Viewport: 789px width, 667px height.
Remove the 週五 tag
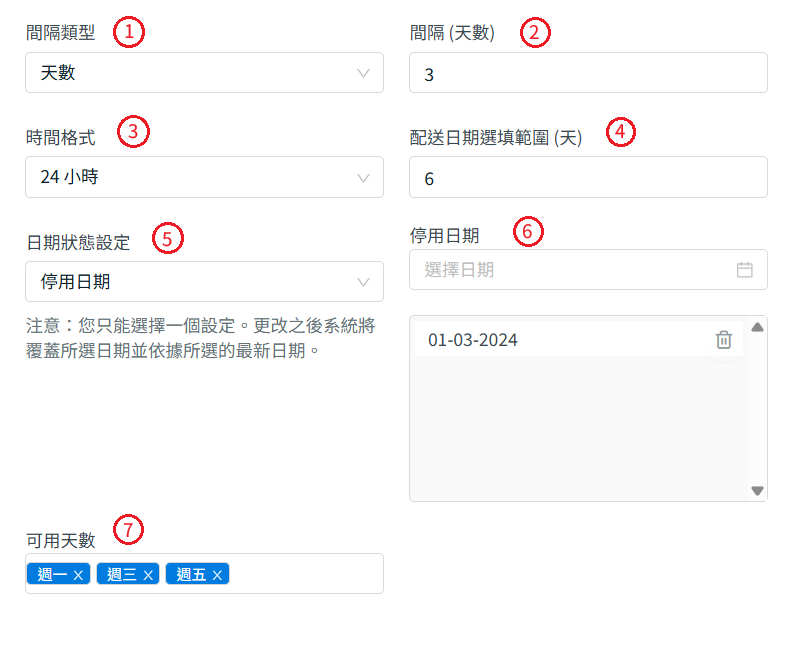coord(217,574)
